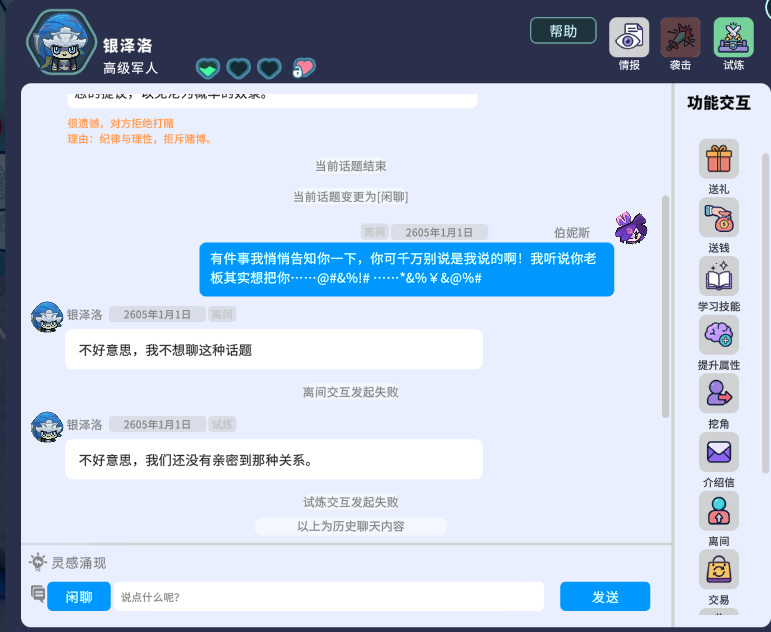Select the 送钱 money bag icon

(x=719, y=217)
